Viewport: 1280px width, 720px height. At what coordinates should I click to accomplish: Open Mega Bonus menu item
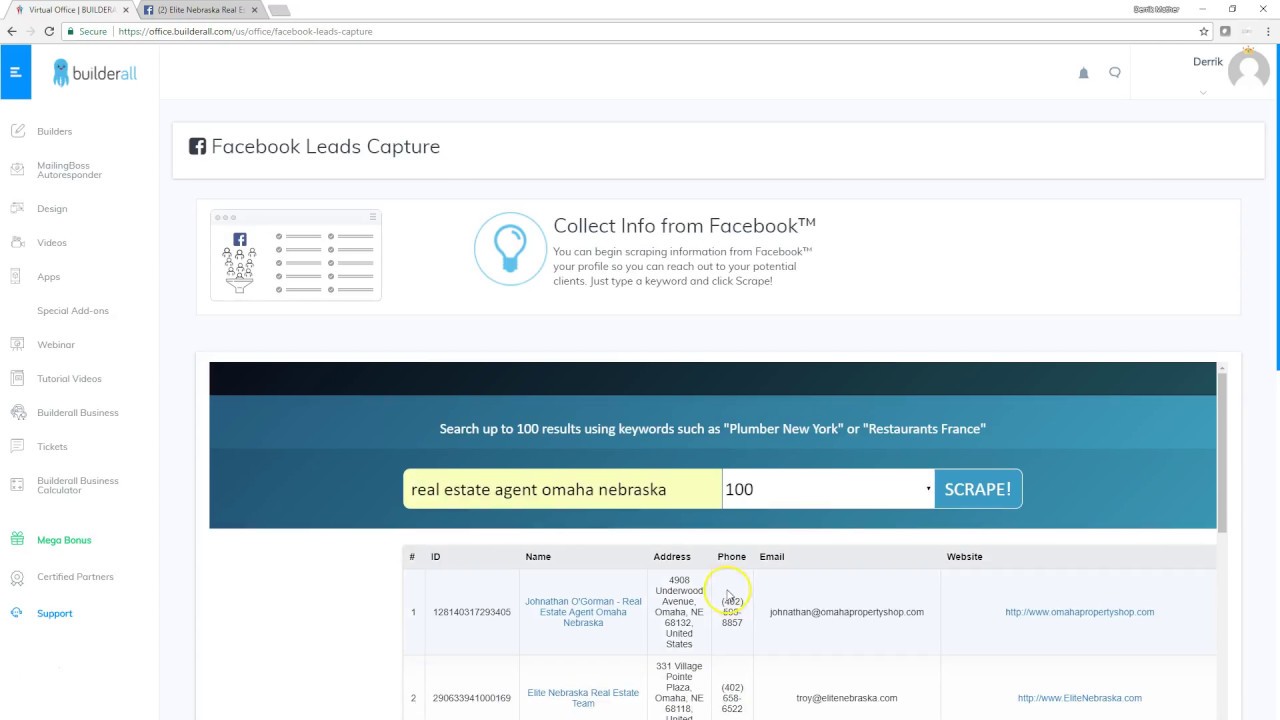click(x=64, y=540)
